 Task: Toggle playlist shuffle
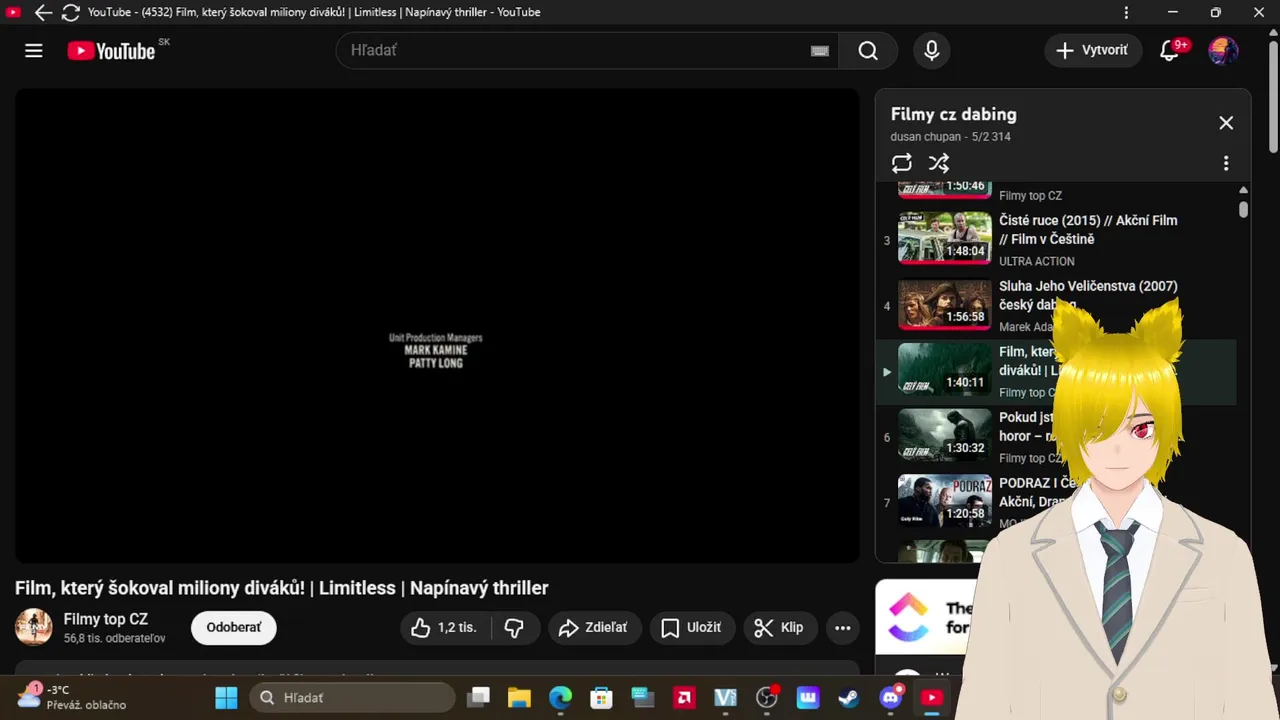point(938,163)
